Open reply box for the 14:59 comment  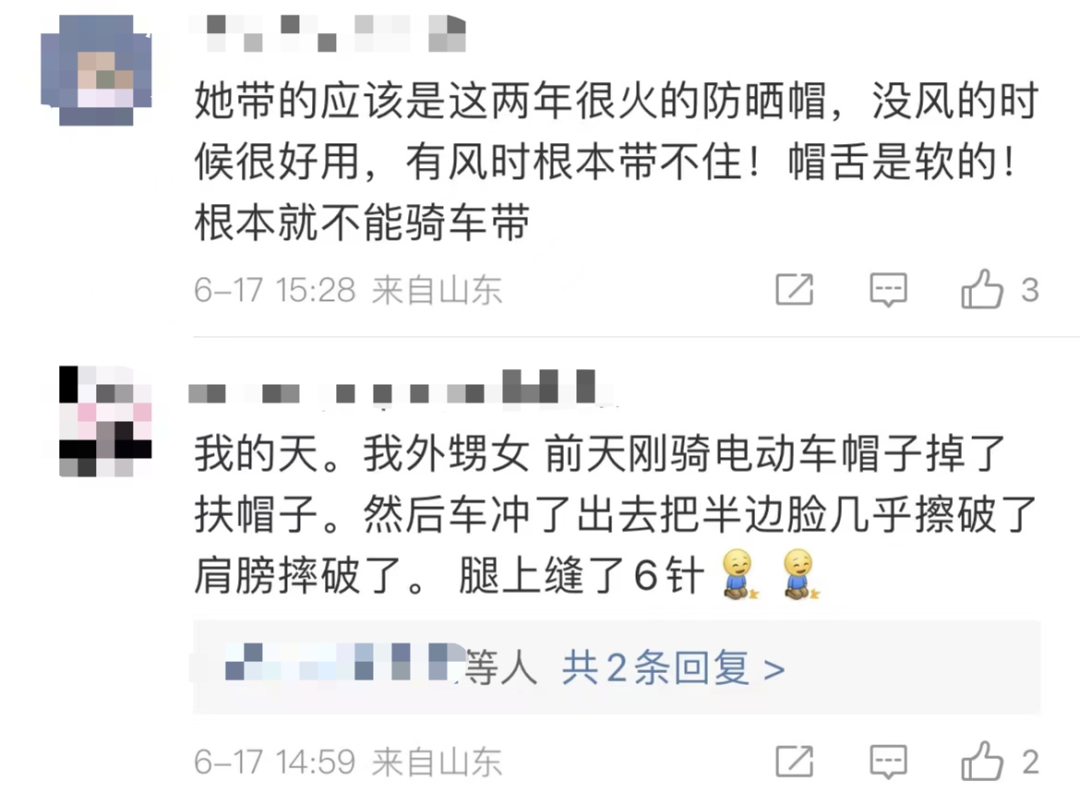coord(888,762)
